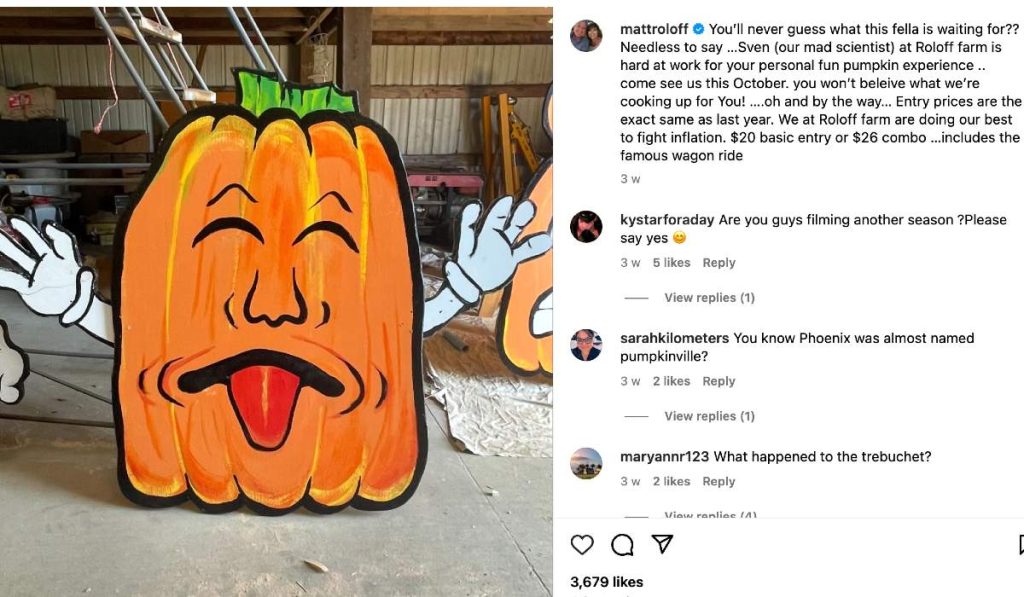Reply to sarahkilometers' pumpkinville comment
This screenshot has width=1024, height=597.
718,381
